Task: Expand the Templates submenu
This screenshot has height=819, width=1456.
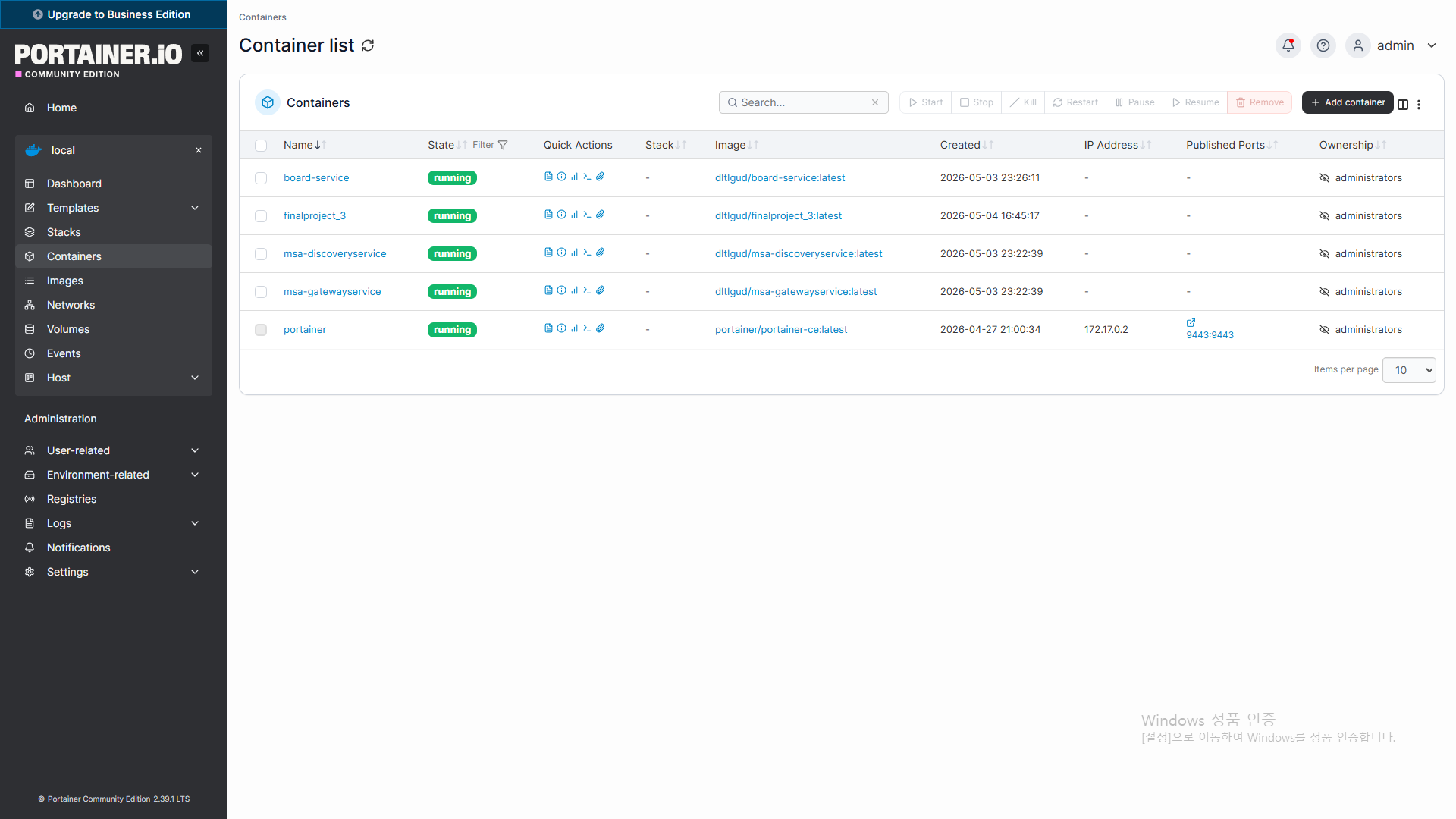Action: pyautogui.click(x=195, y=208)
